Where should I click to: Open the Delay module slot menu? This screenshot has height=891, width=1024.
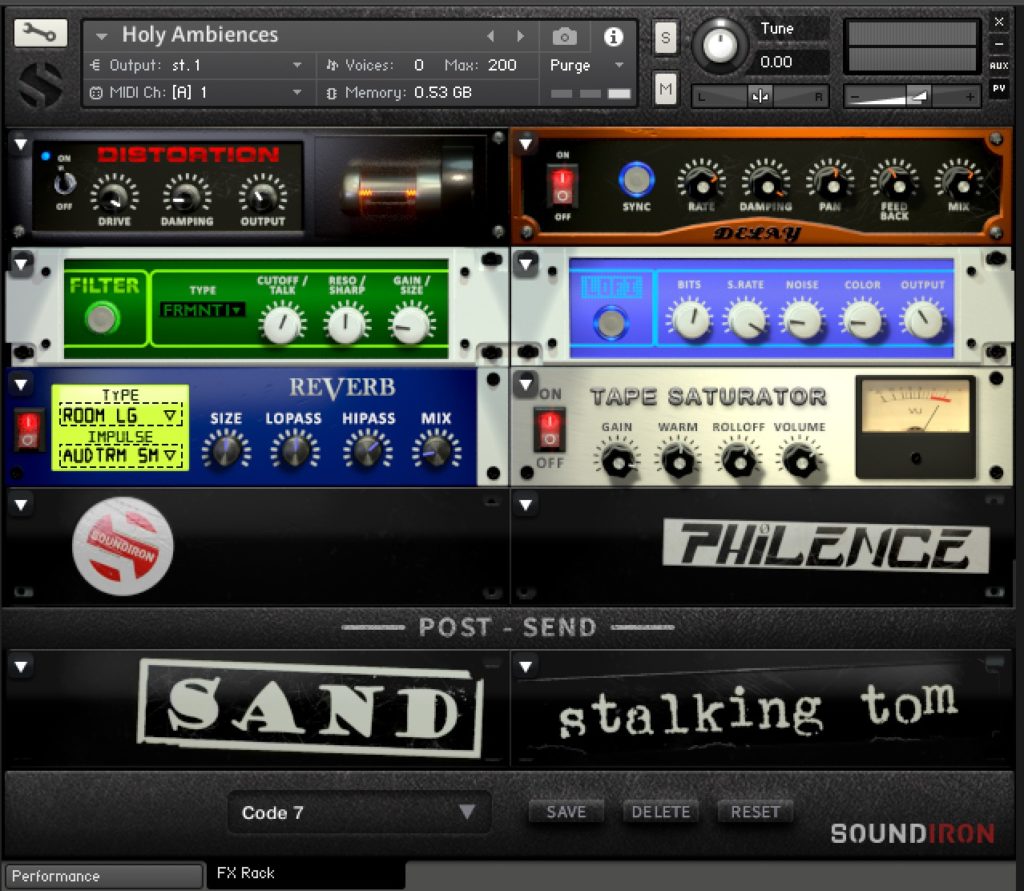526,144
